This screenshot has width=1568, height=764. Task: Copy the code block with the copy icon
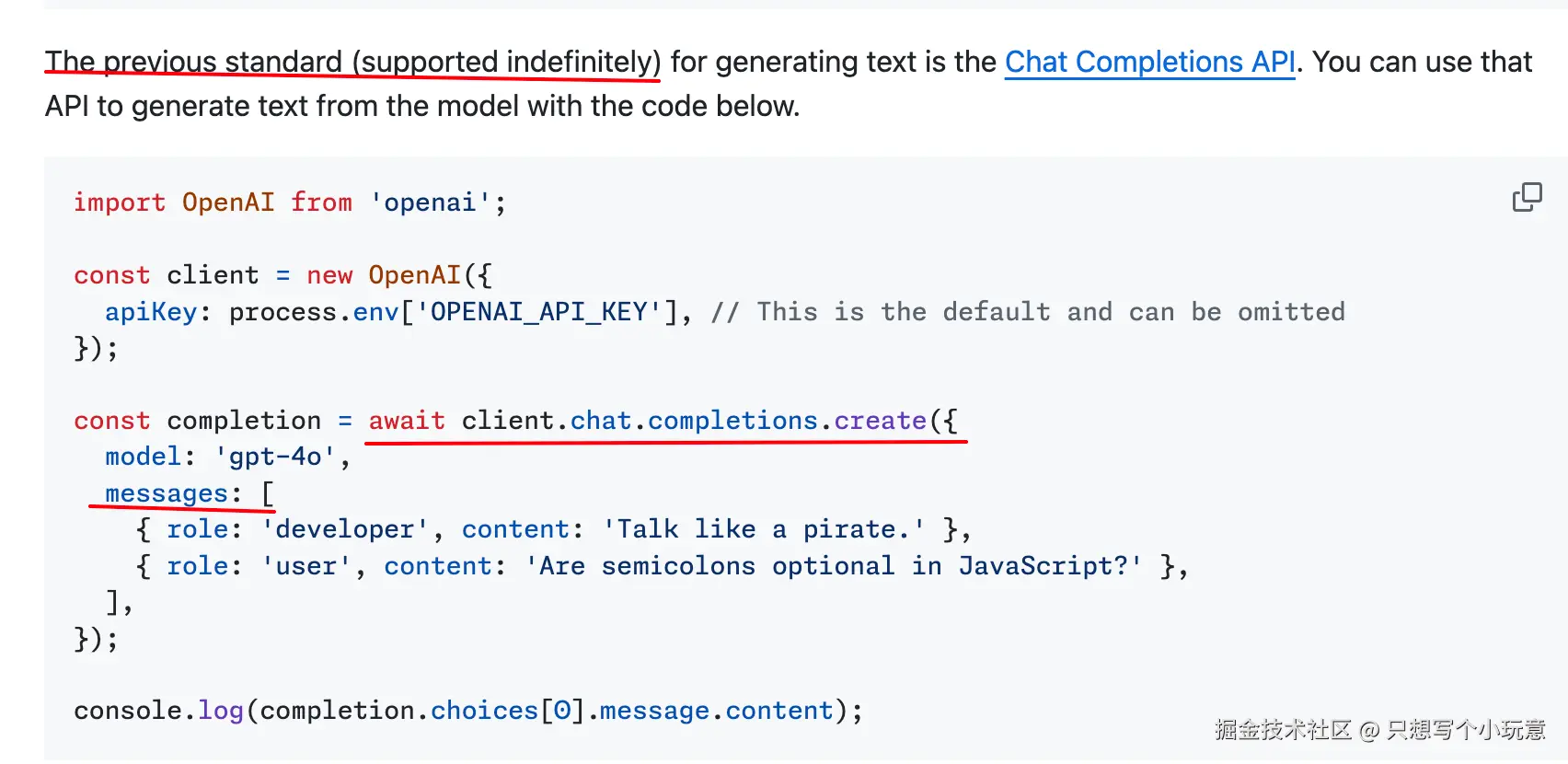pyautogui.click(x=1527, y=197)
